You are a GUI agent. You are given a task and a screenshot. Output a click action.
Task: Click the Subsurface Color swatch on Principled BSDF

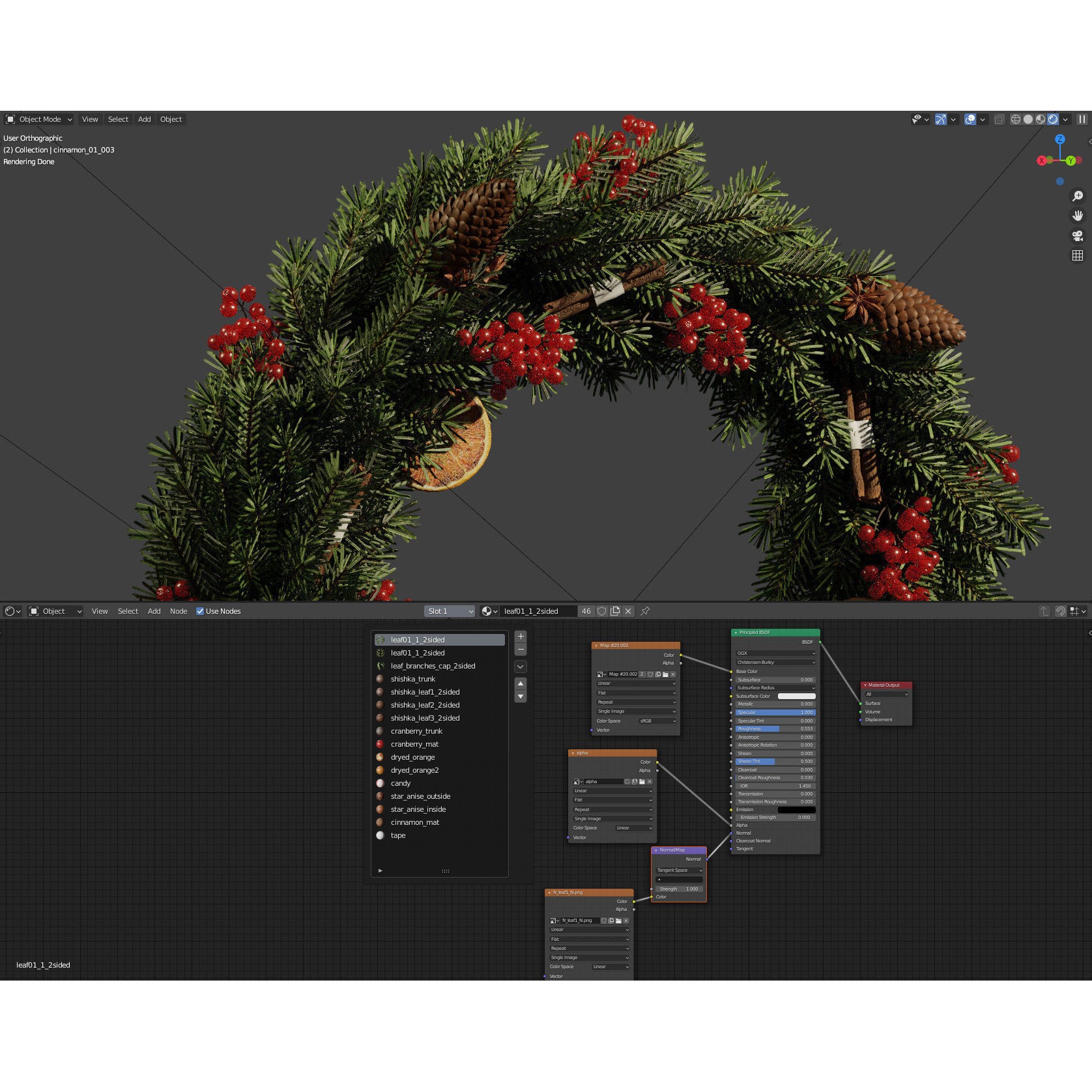[797, 696]
